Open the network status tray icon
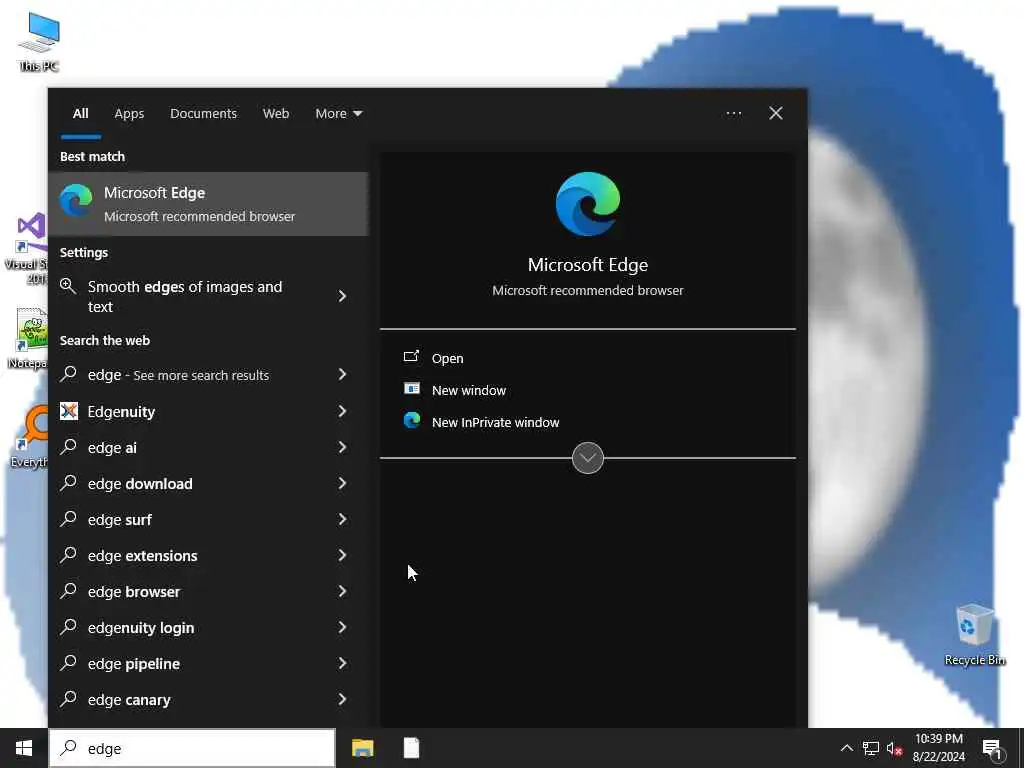Screen dimensions: 1024x768 (x=870, y=748)
